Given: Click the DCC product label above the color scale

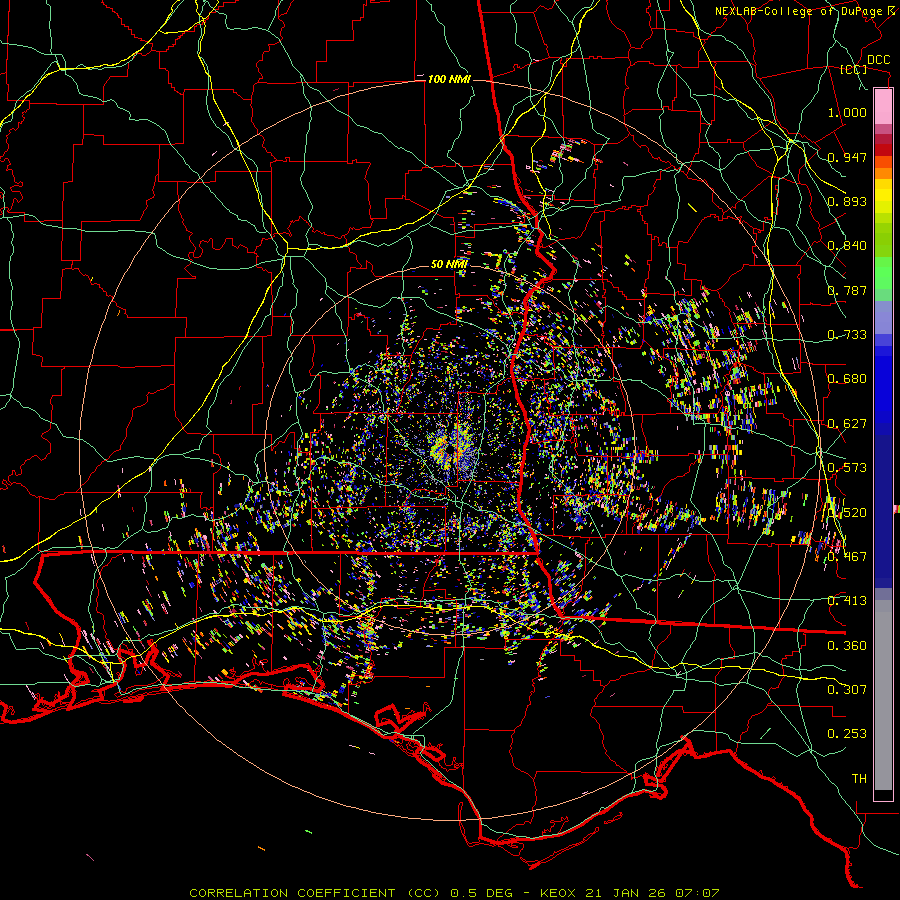Looking at the screenshot, I should (x=878, y=60).
